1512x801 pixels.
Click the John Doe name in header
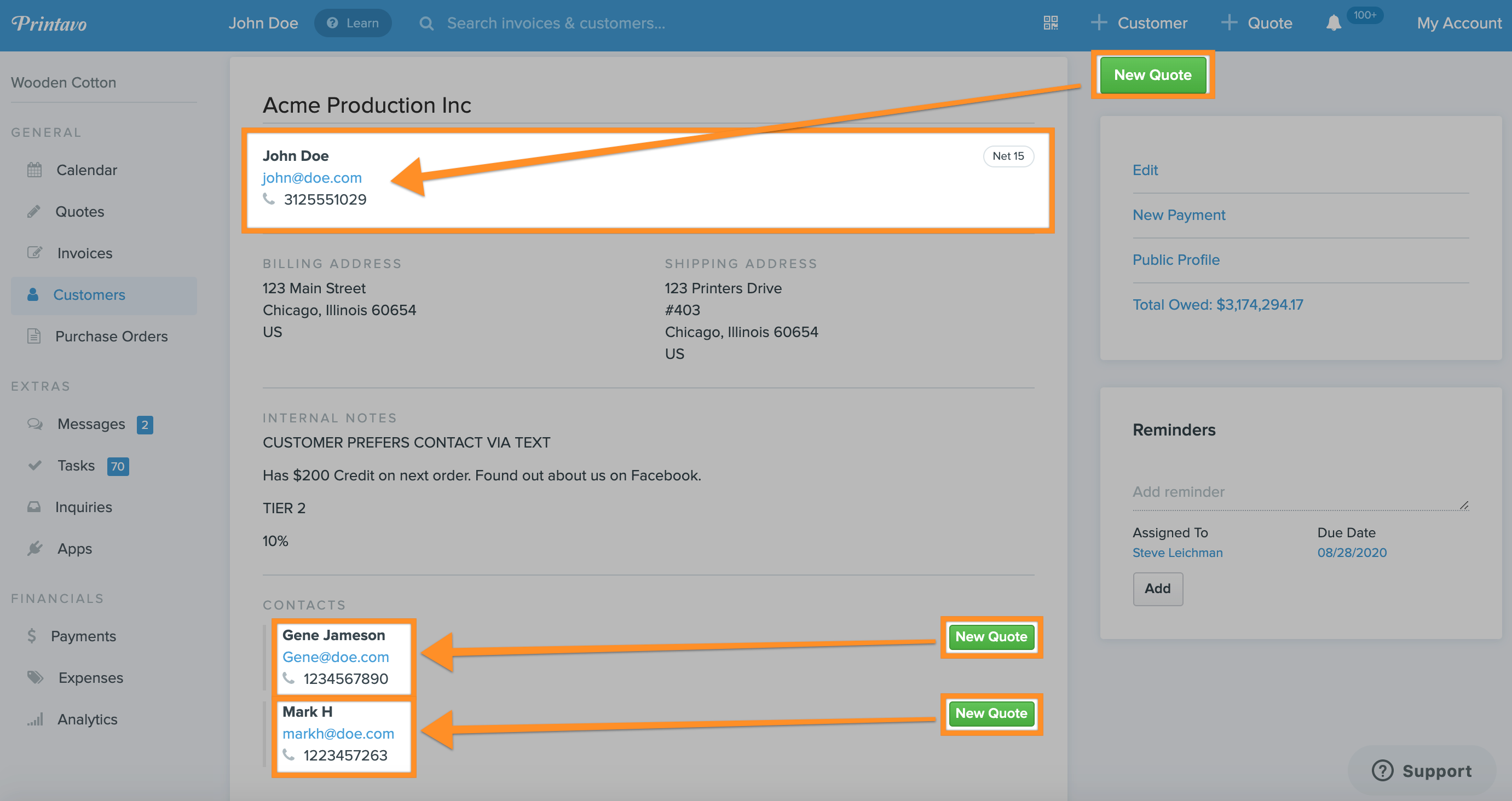point(263,24)
